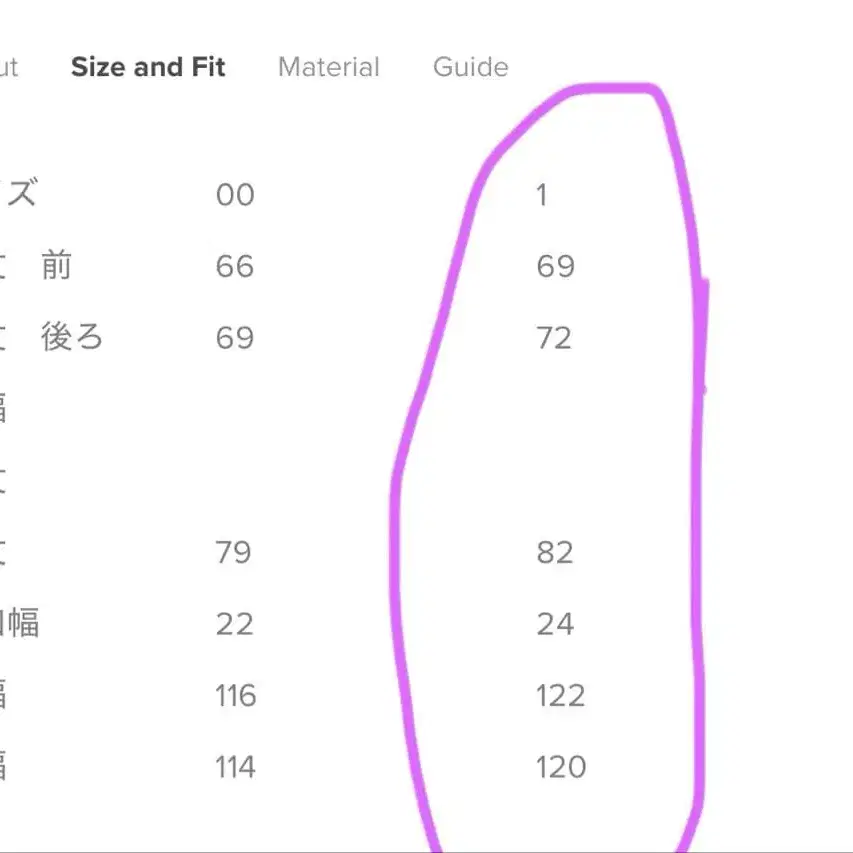
Task: Click the partially visible tab left of Size and Fit
Action: point(10,67)
